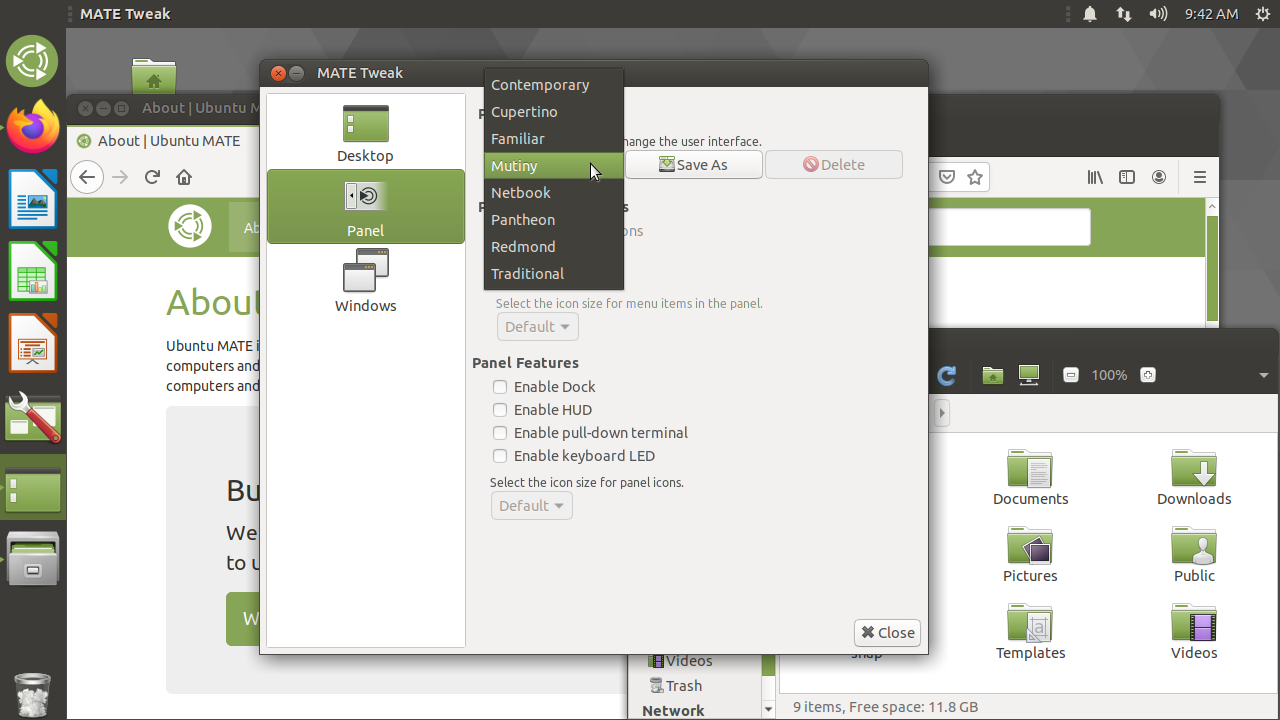Choose the Netbook layout
Viewport: 1280px width, 720px height.
554,193
